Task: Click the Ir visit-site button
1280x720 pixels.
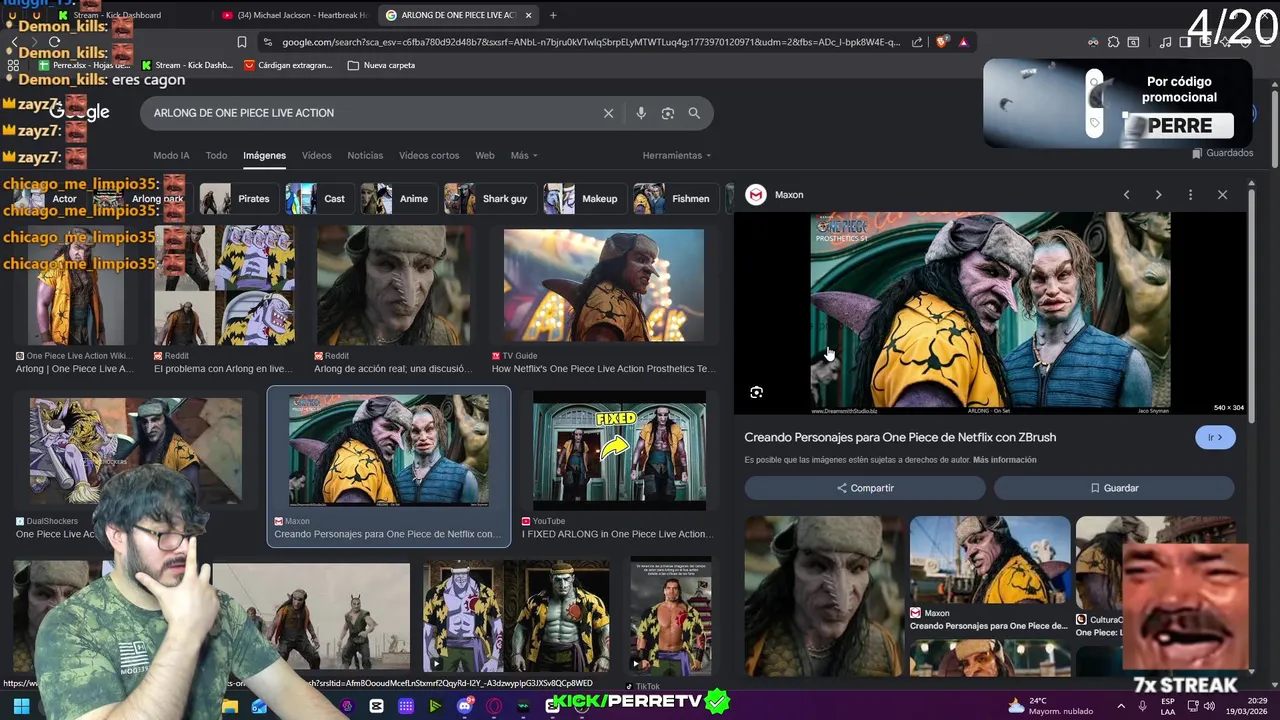Action: pyautogui.click(x=1215, y=437)
